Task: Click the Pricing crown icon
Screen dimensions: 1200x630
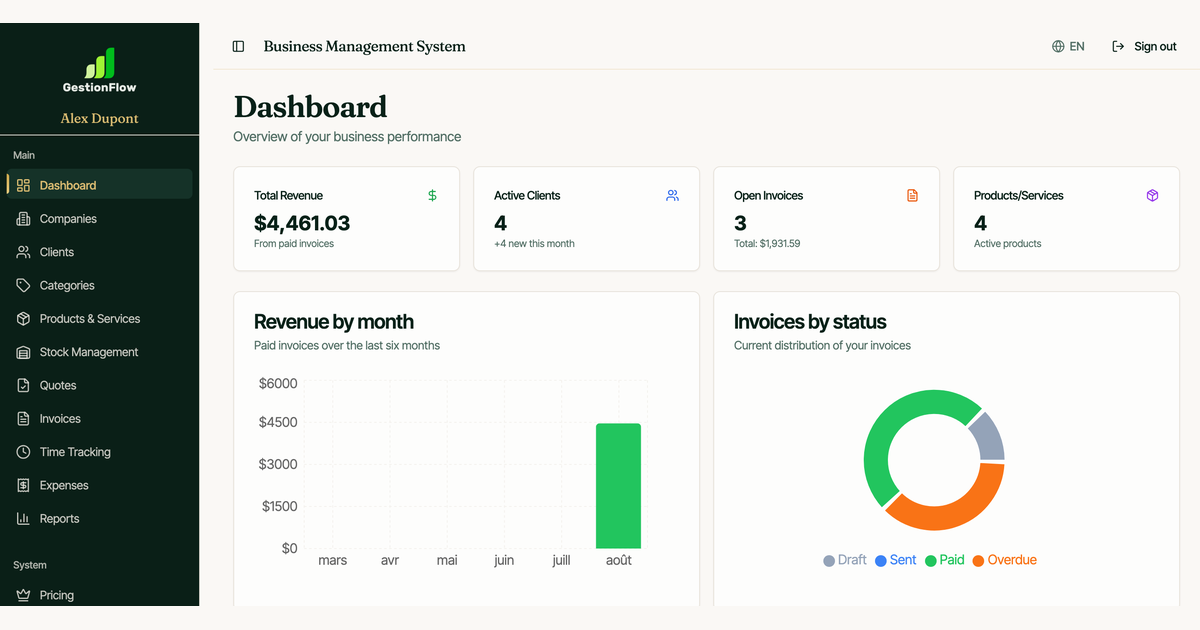Action: (24, 595)
